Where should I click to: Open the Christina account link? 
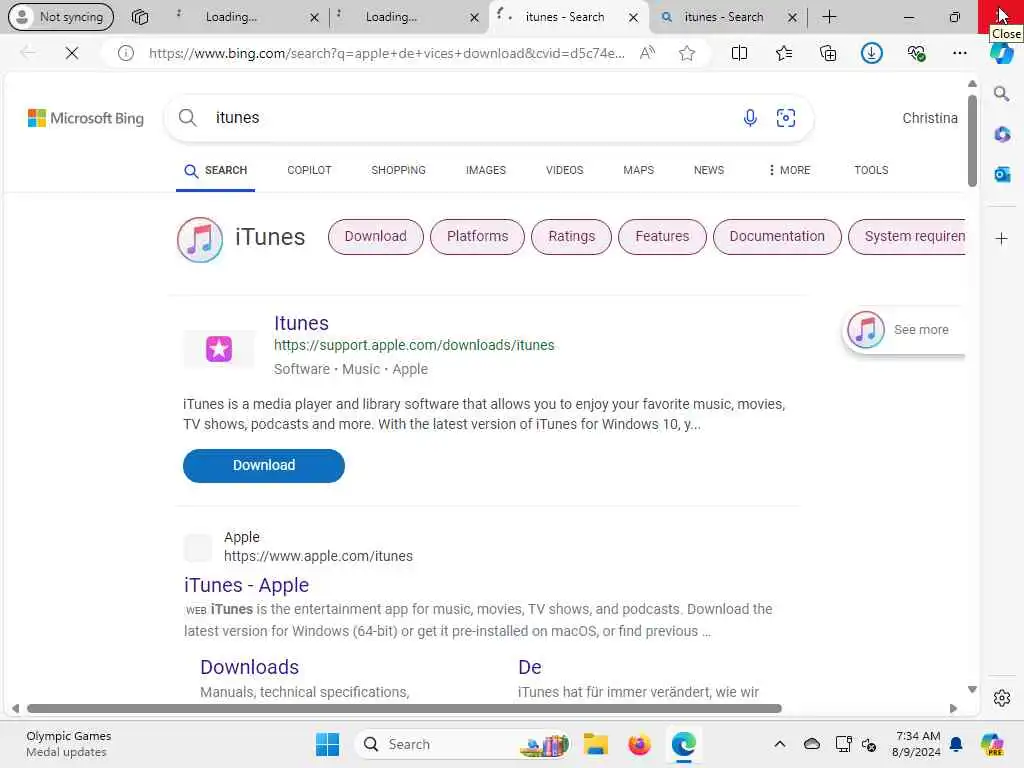[930, 118]
